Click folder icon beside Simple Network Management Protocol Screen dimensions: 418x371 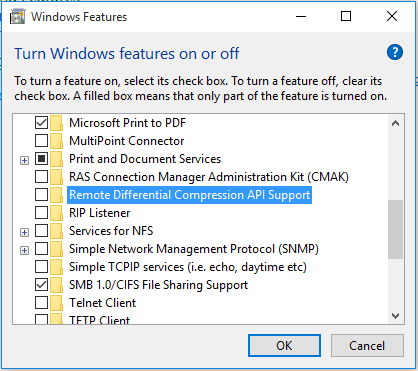pyautogui.click(x=56, y=249)
